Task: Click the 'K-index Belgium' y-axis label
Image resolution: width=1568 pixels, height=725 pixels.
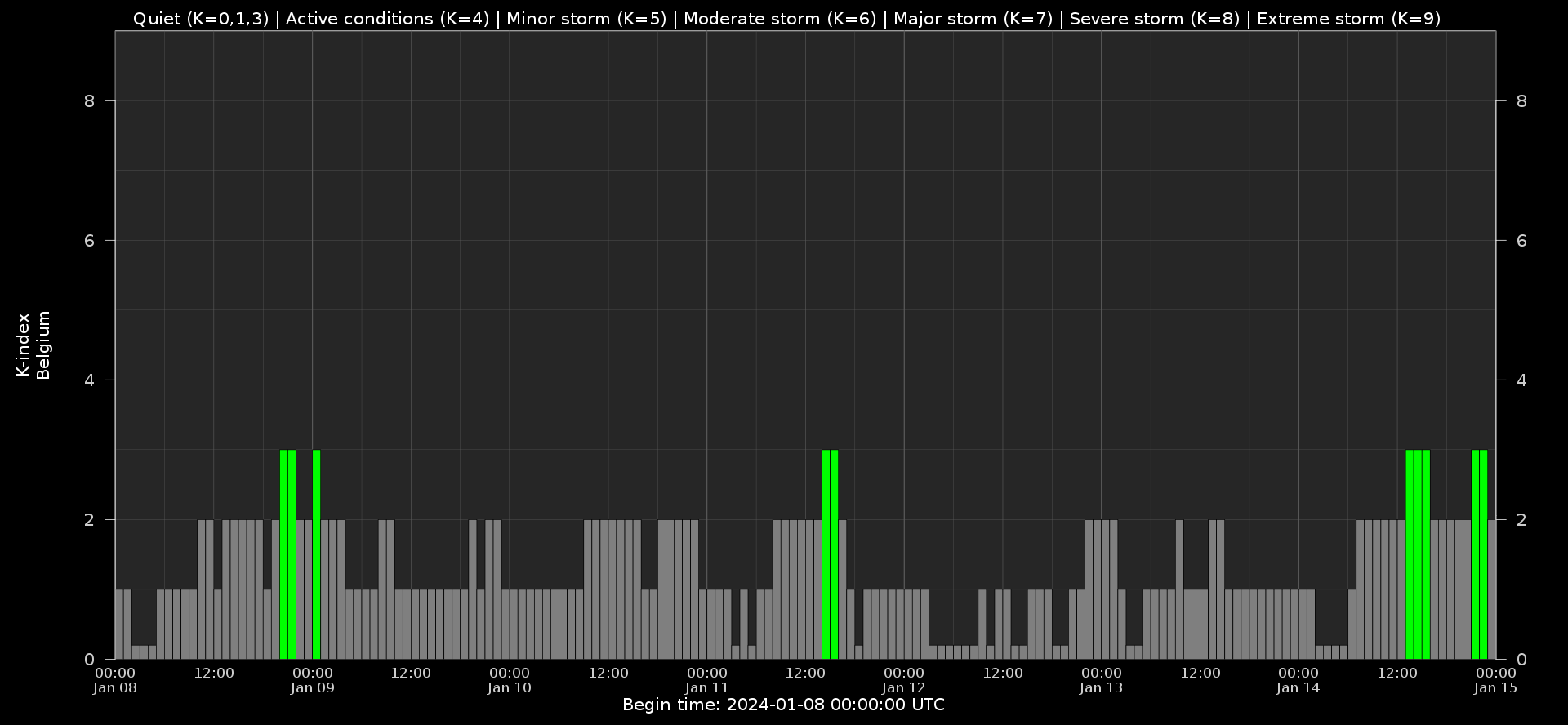Action: (x=33, y=345)
